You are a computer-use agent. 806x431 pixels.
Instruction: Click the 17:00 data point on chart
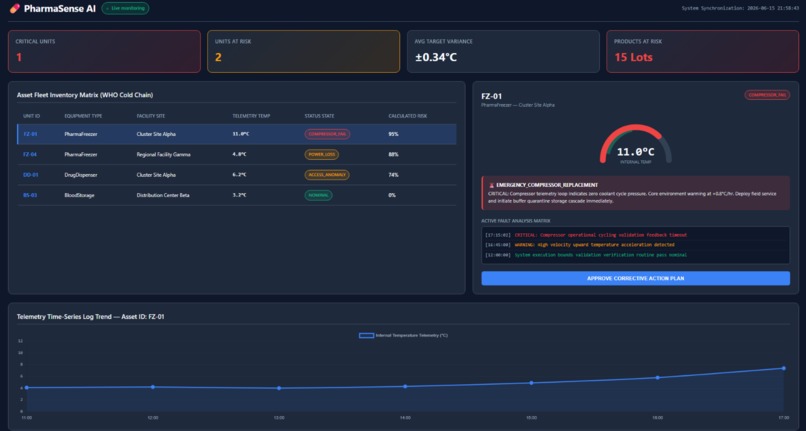[x=783, y=368]
